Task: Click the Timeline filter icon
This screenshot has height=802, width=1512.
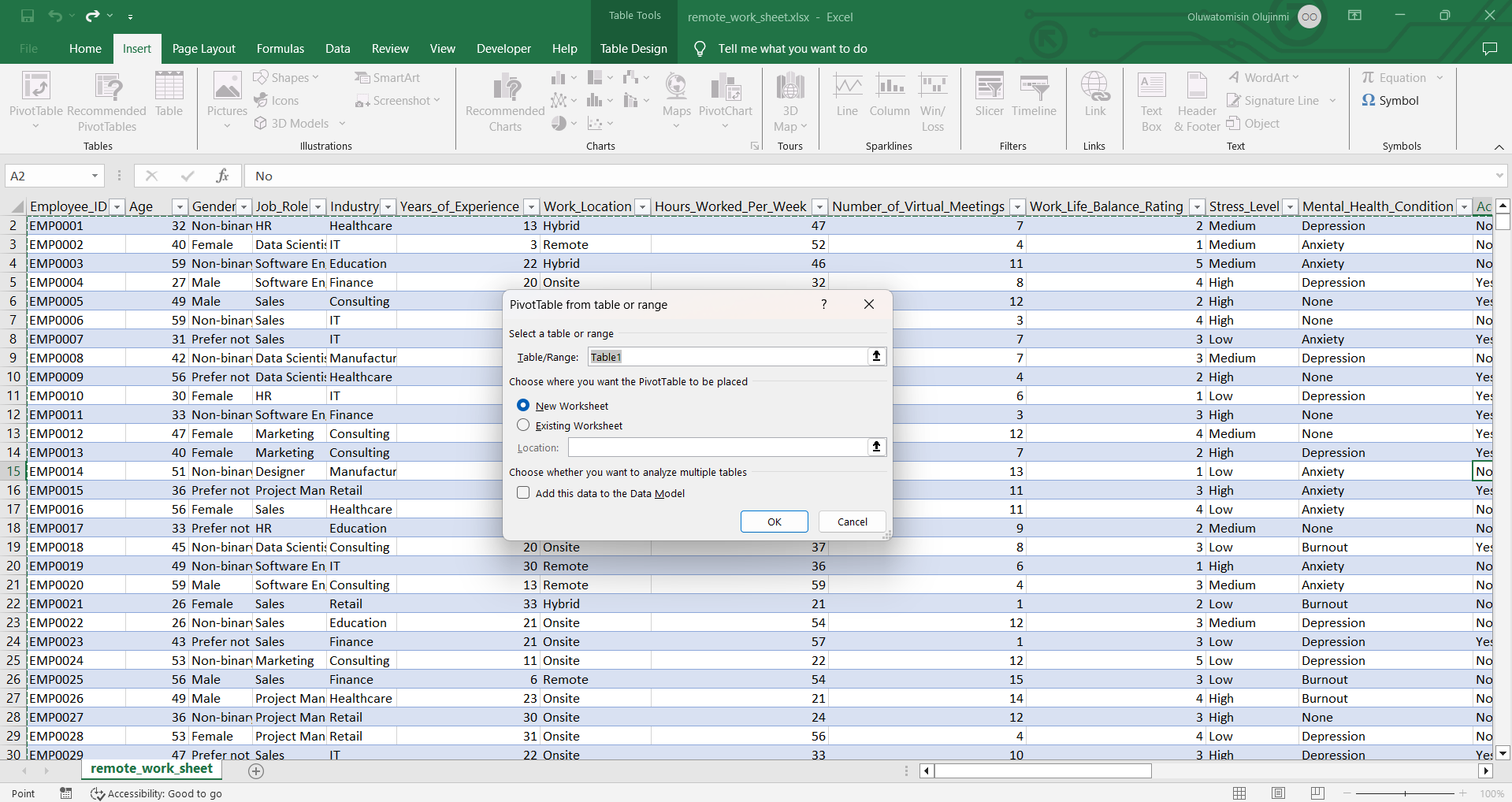Action: [1033, 95]
